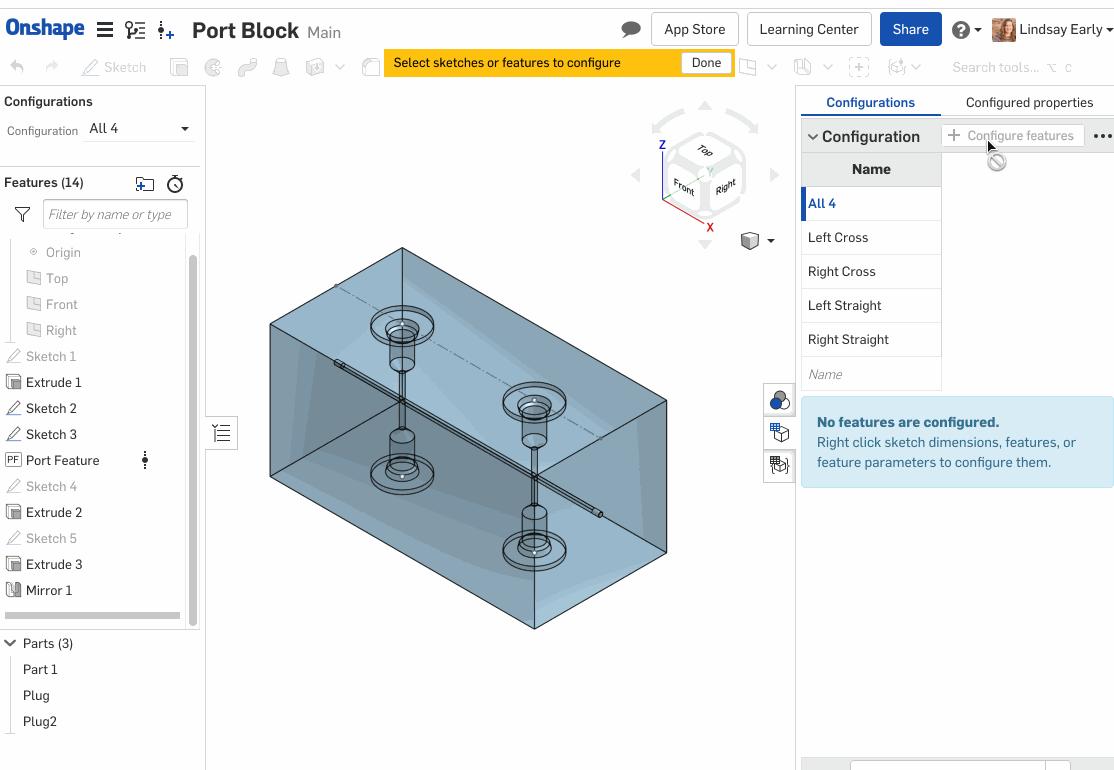Open the Configuration dropdown showing All 4

(138, 129)
